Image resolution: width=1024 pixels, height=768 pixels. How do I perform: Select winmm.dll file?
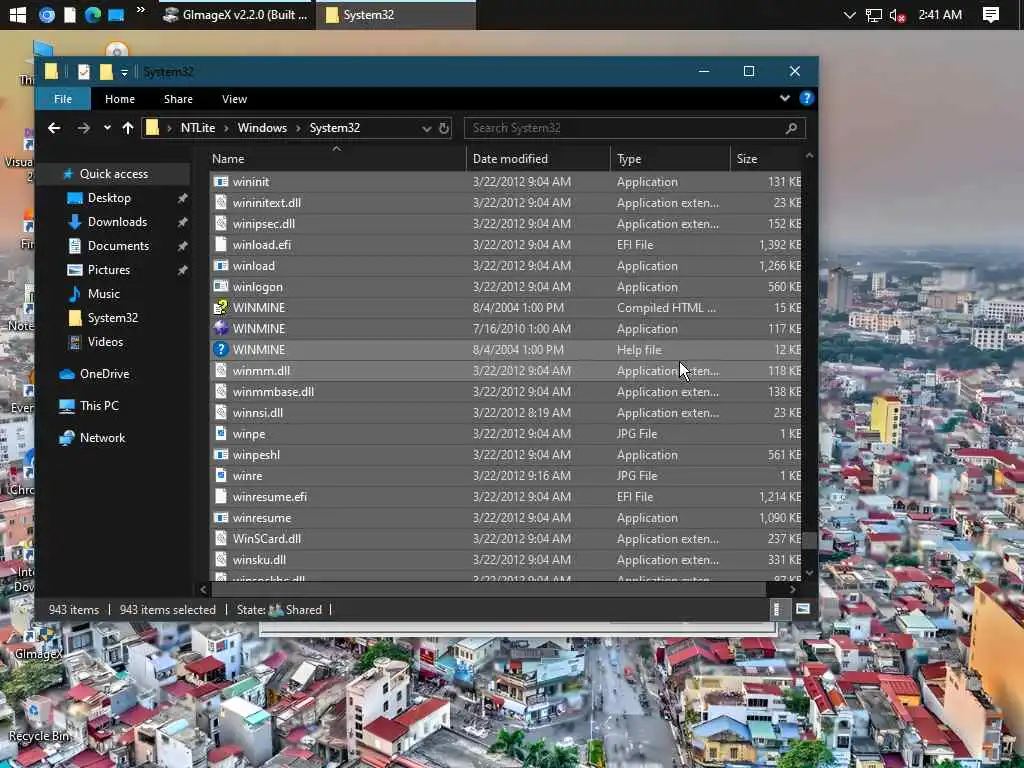click(505, 371)
